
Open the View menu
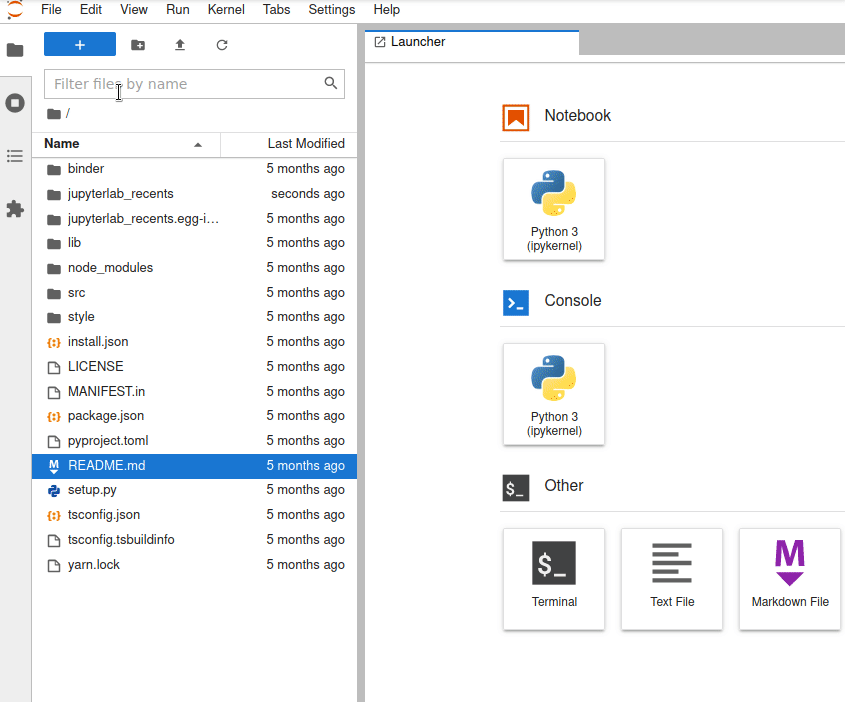click(134, 10)
